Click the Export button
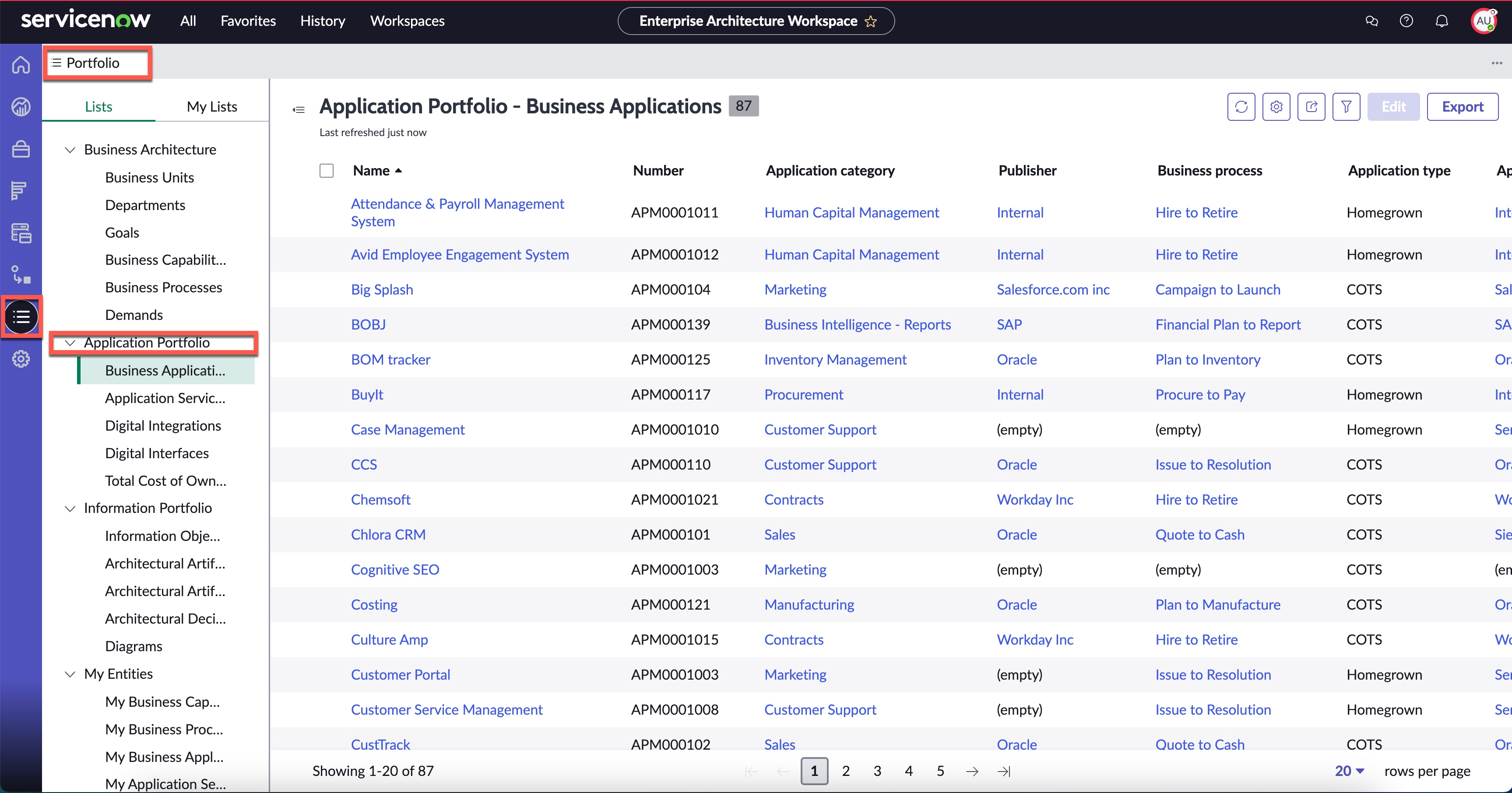The height and width of the screenshot is (793, 1512). [x=1462, y=107]
